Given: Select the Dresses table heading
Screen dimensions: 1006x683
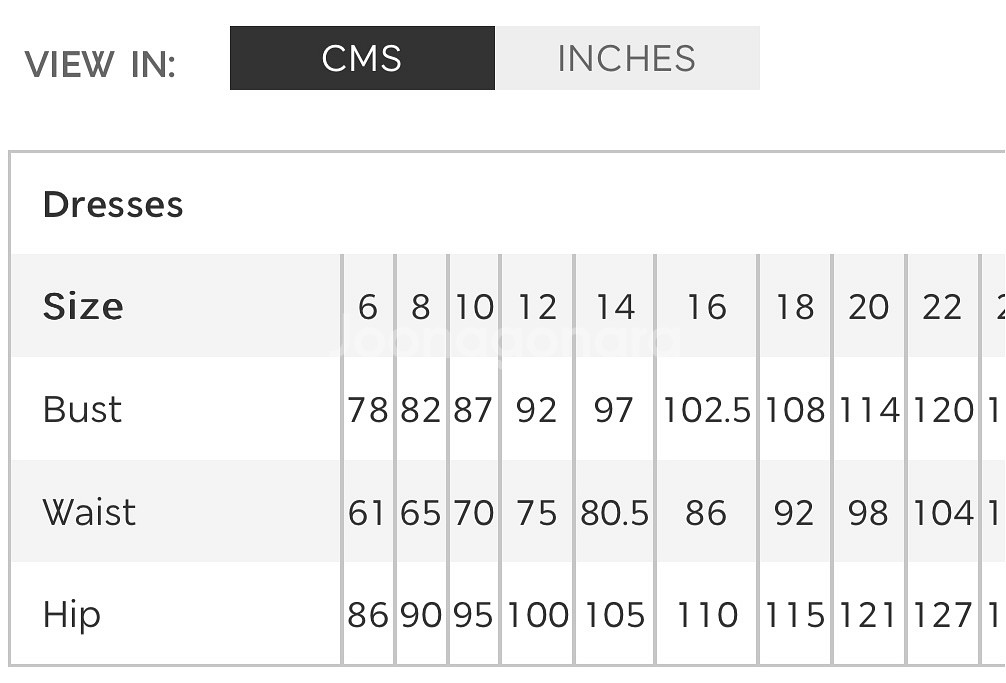Looking at the screenshot, I should click(x=113, y=205).
